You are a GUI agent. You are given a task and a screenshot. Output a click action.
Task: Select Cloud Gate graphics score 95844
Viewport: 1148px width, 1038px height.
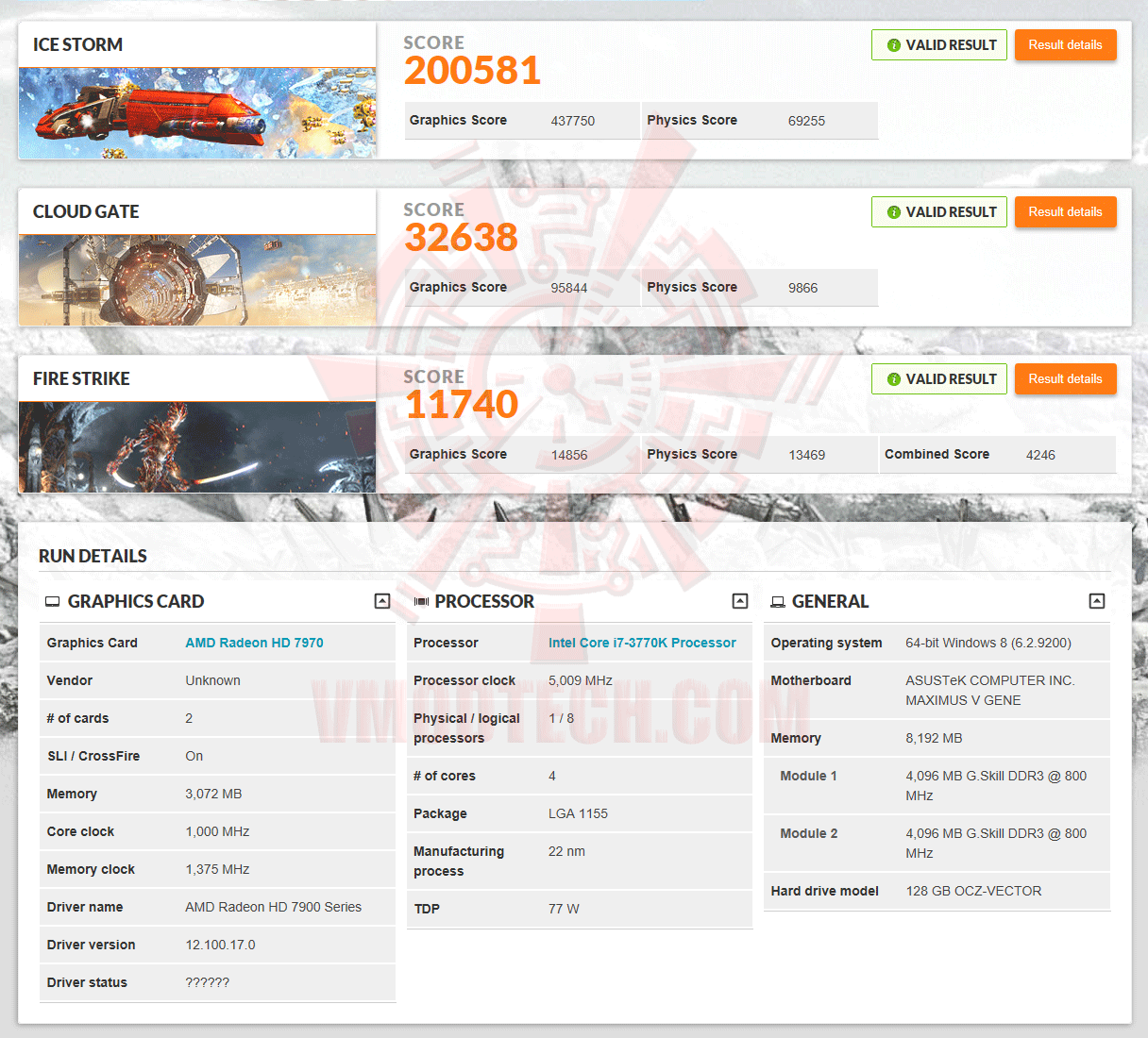click(569, 288)
